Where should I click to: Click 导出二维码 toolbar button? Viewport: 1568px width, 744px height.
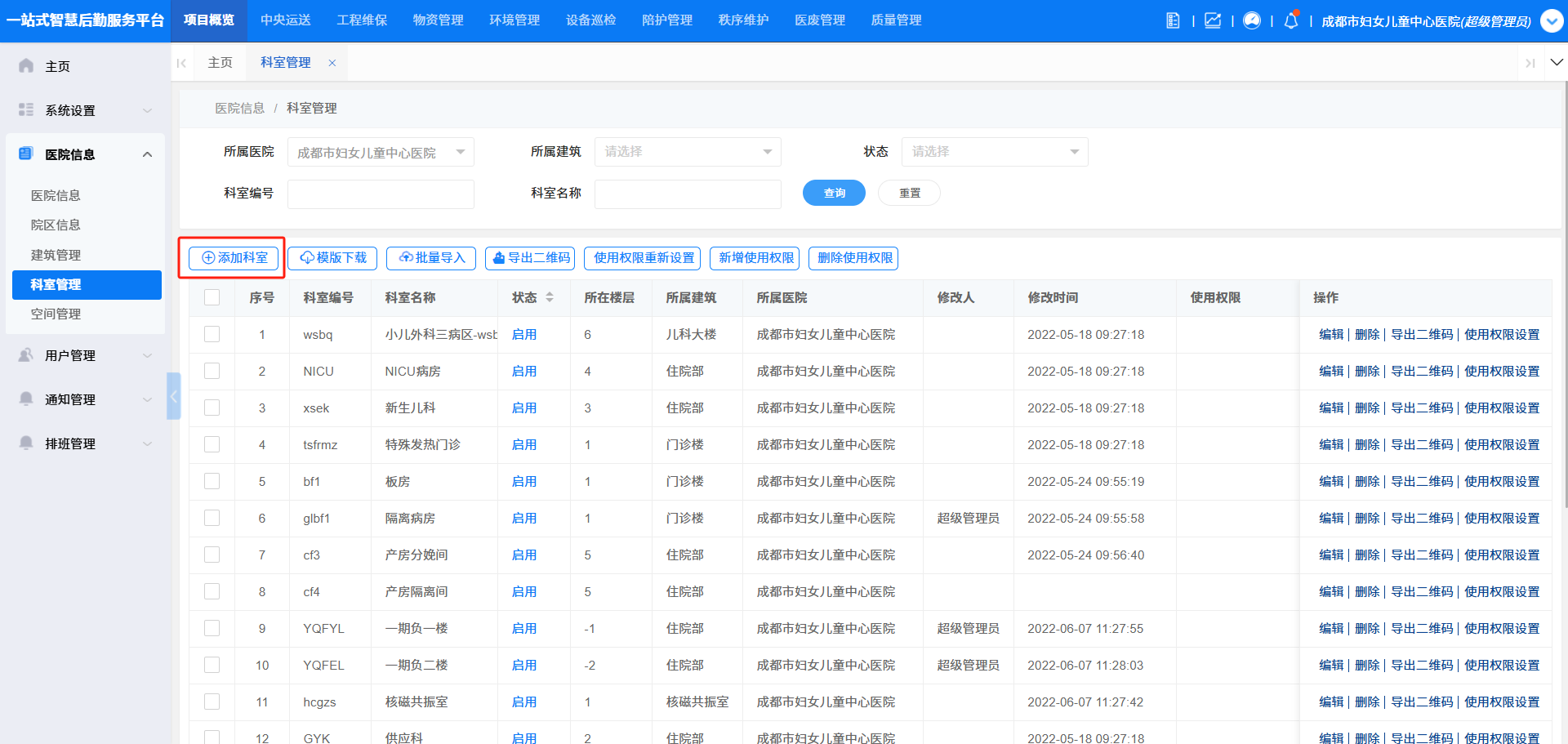coord(530,258)
